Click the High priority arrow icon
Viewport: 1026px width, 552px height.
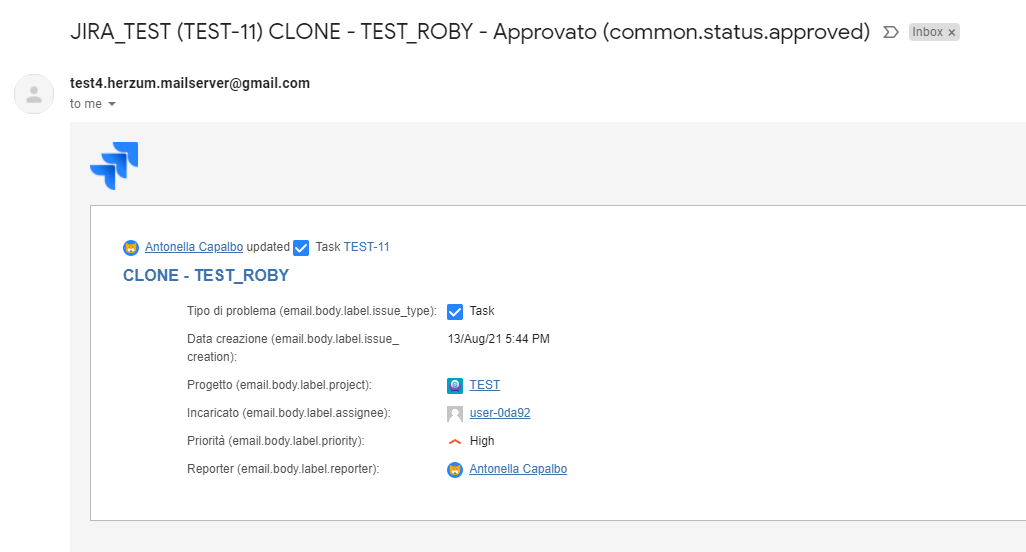[455, 441]
